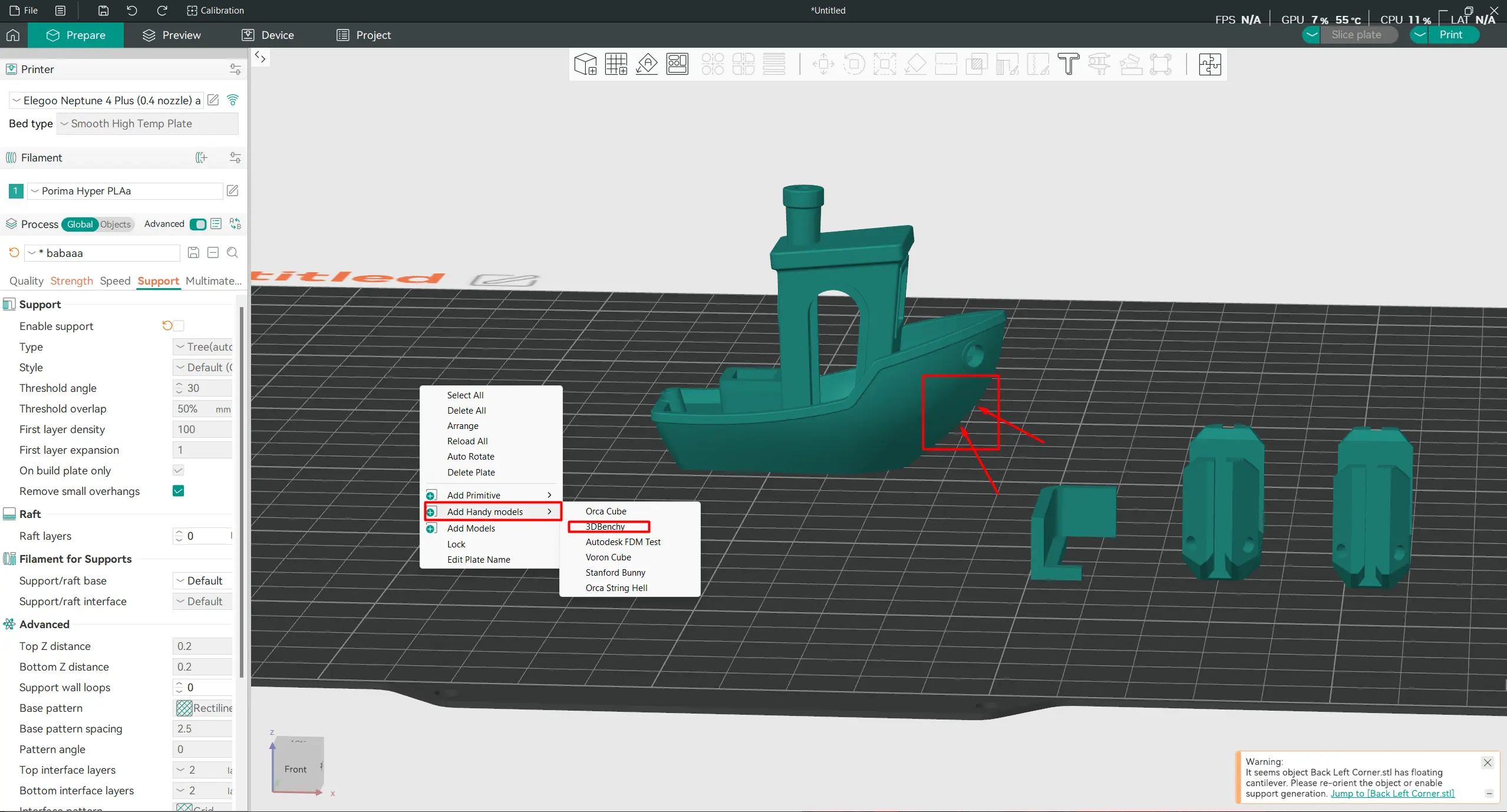Click the Threshold overlap value field
The height and width of the screenshot is (812, 1507).
pos(202,409)
